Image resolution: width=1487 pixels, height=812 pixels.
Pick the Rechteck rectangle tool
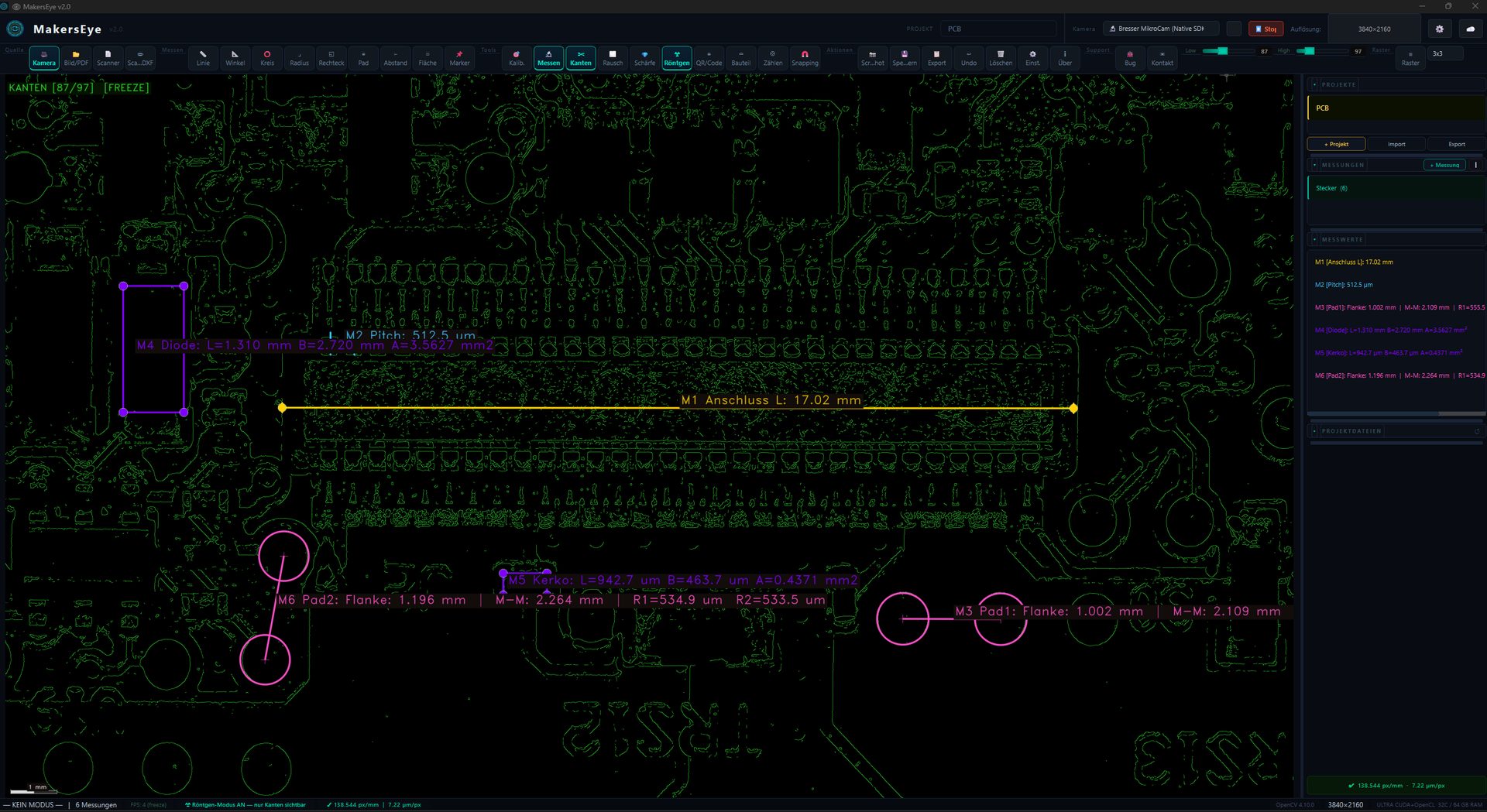pyautogui.click(x=331, y=58)
